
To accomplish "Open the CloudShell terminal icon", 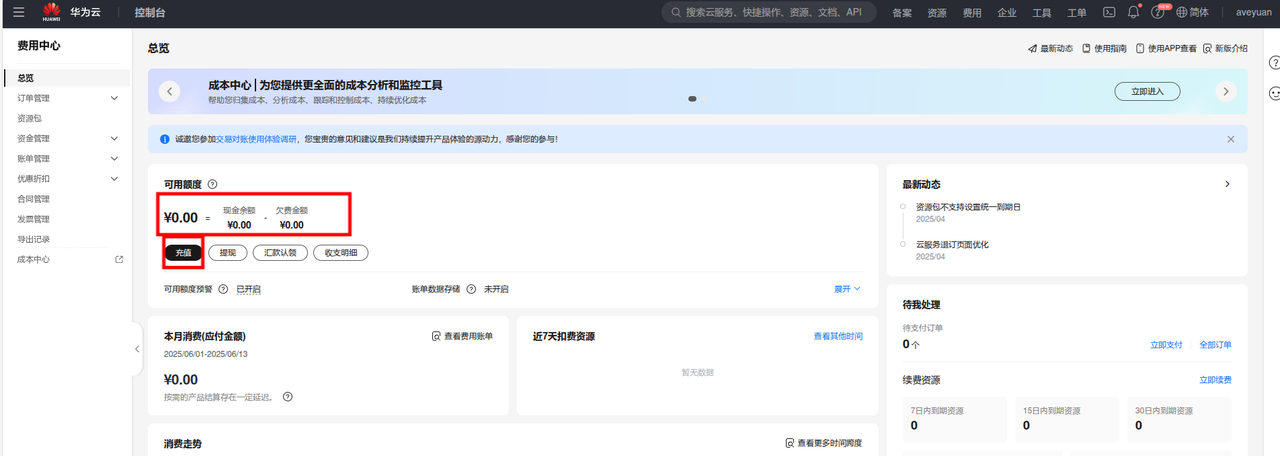I will [x=1109, y=12].
